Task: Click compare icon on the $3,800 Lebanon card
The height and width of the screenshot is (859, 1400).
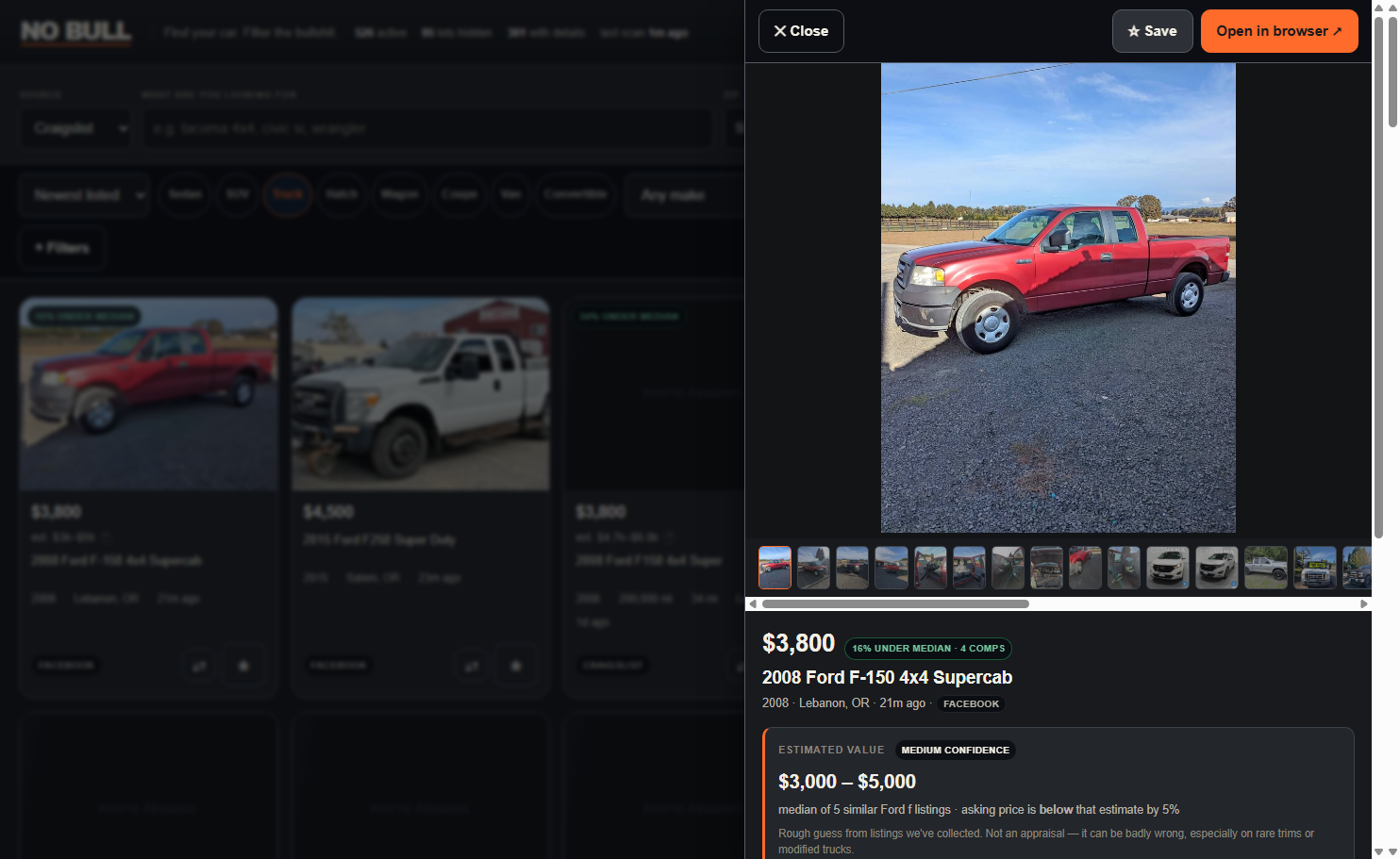Action: (199, 666)
